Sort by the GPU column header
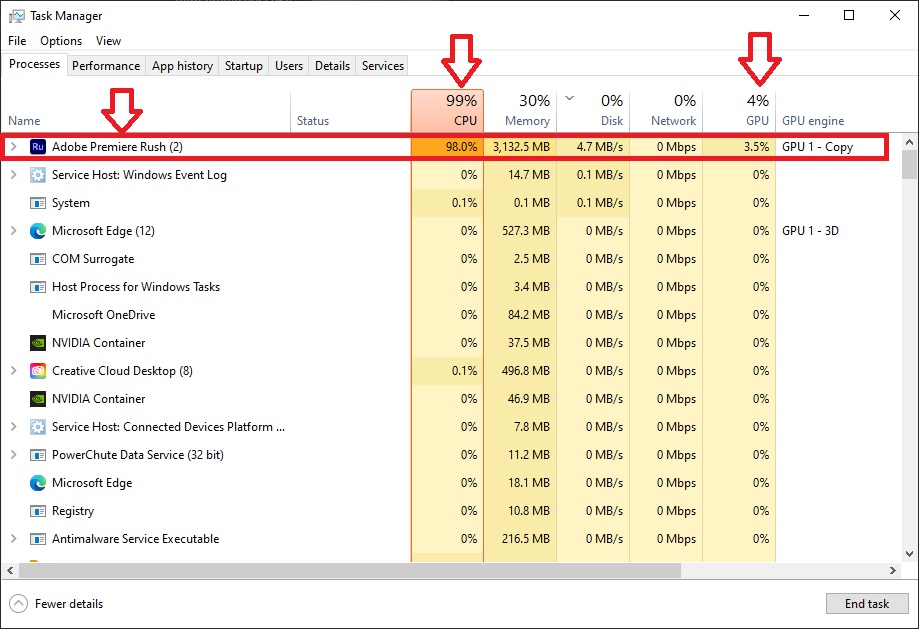This screenshot has width=919, height=629. [739, 111]
